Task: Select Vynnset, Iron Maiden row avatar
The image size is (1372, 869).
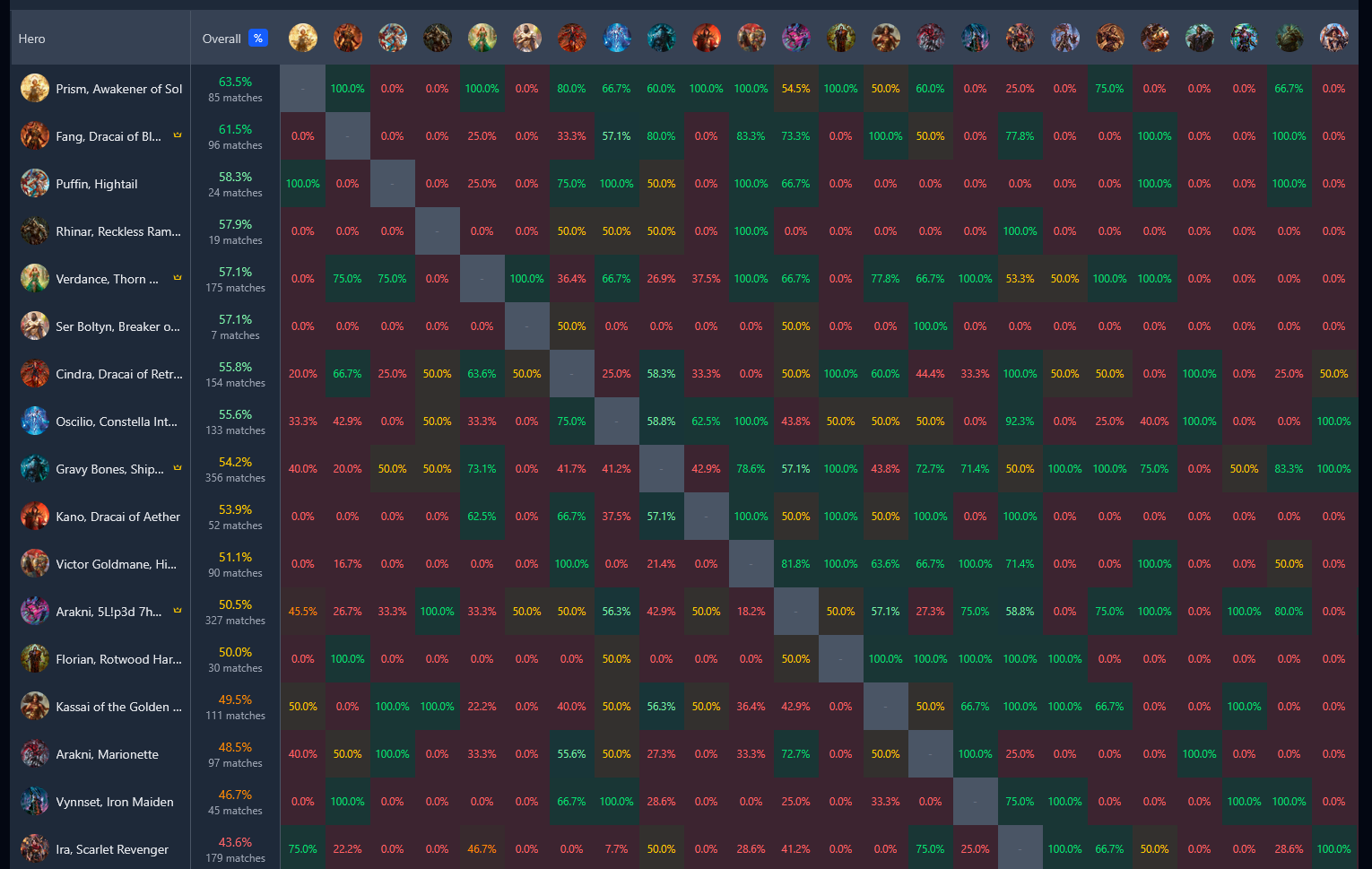Action: tap(35, 801)
